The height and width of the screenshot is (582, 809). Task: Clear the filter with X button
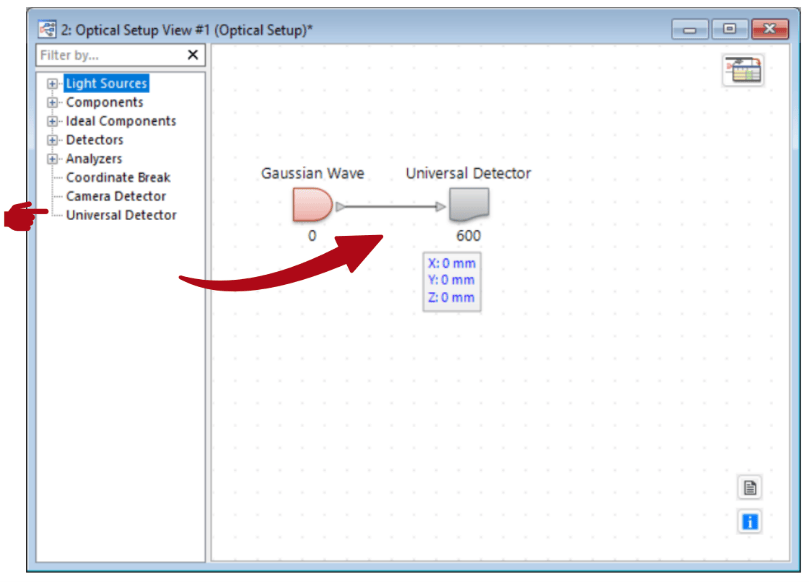tap(193, 56)
